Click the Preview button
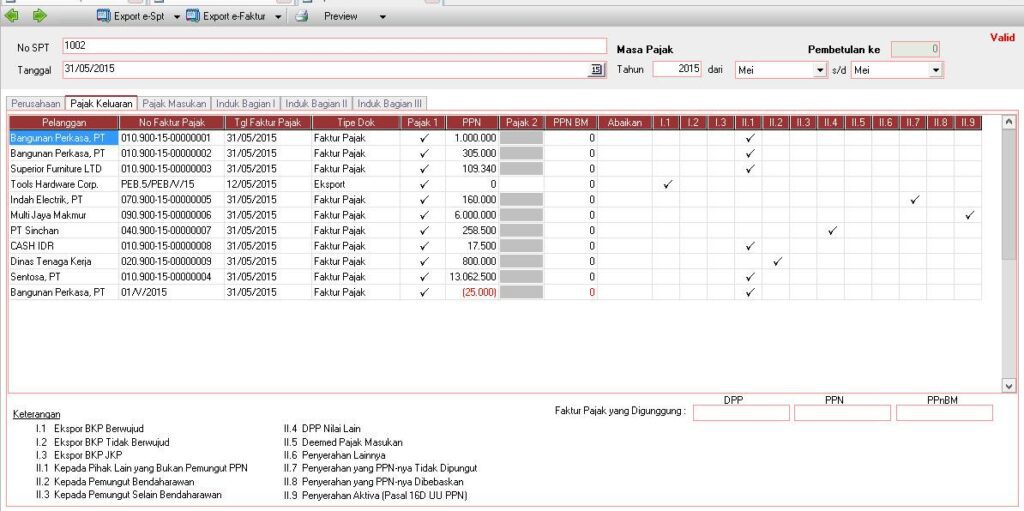Viewport: 1024px width, 511px height. tap(340, 16)
